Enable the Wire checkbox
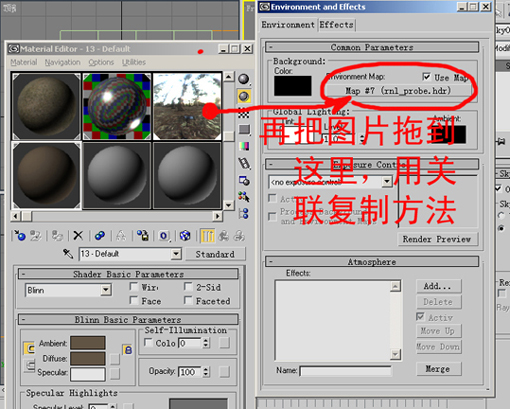This screenshot has height=409, width=510. 134,287
